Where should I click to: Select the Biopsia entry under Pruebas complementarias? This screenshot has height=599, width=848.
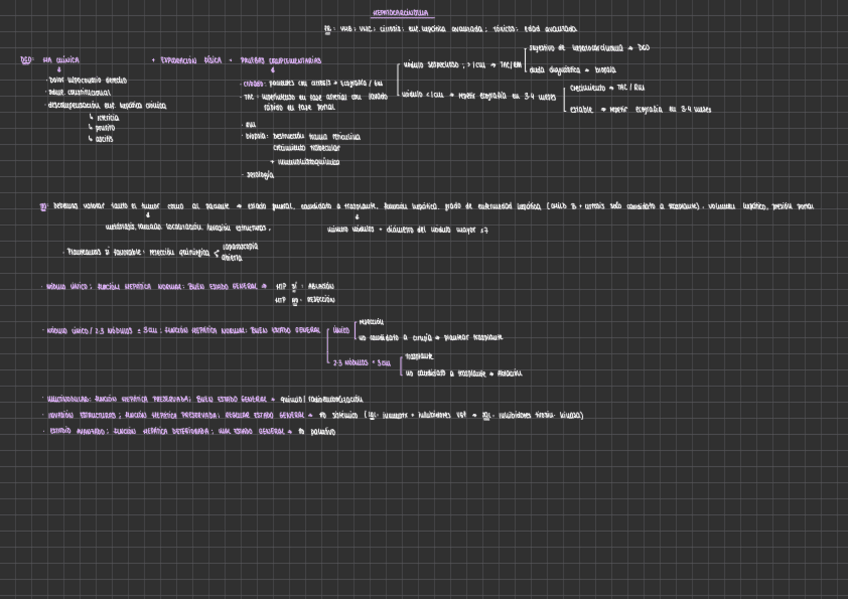[256, 133]
